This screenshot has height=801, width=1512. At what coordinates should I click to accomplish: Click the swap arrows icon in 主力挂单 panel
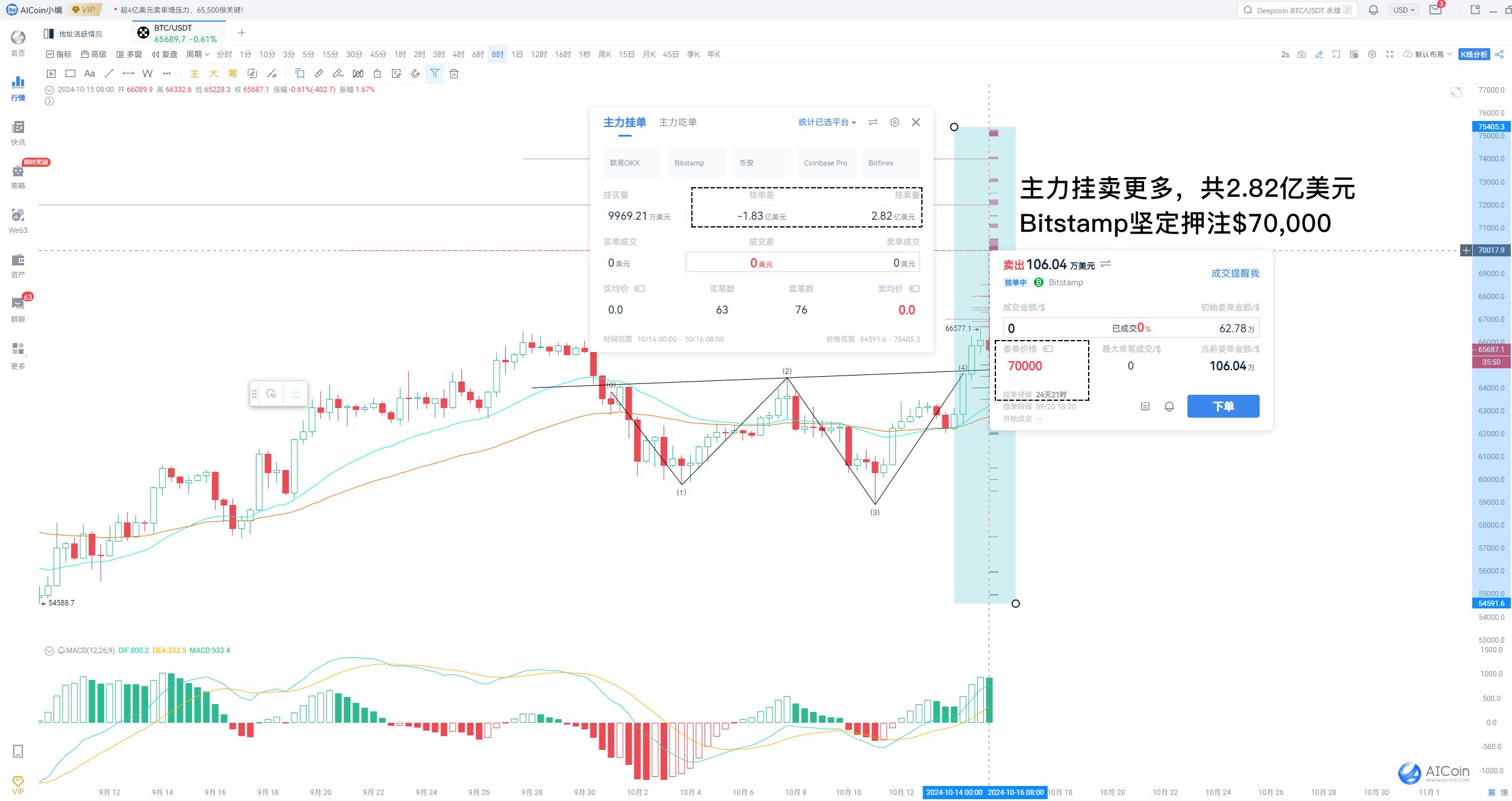873,122
